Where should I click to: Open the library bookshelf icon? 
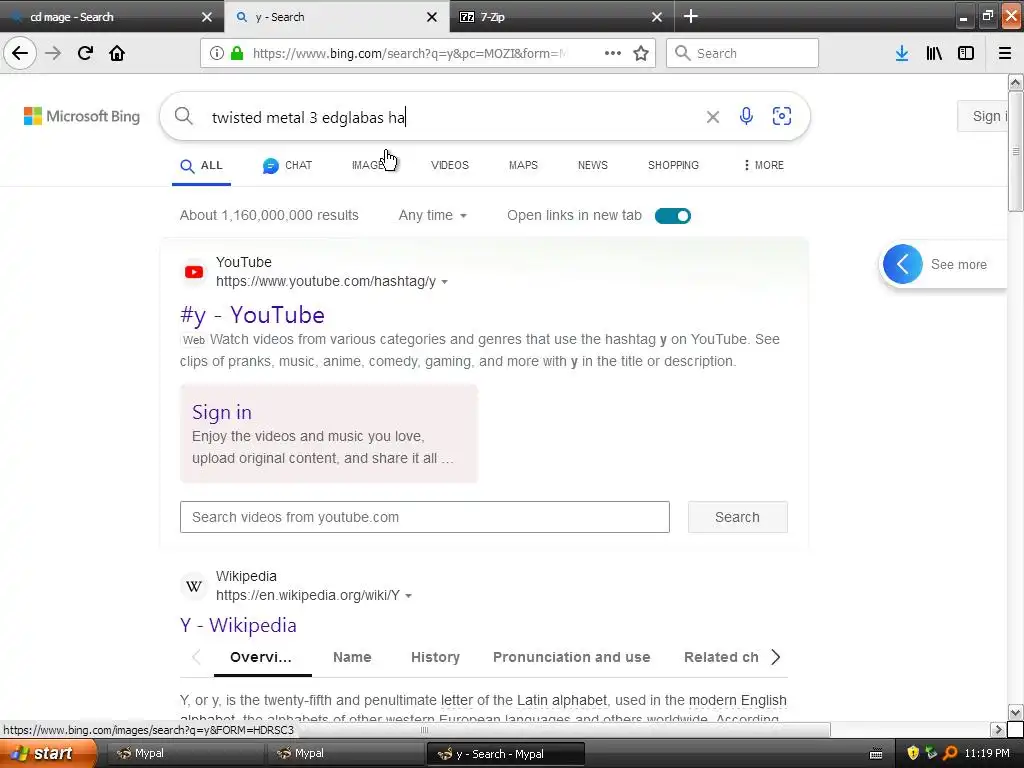point(934,53)
